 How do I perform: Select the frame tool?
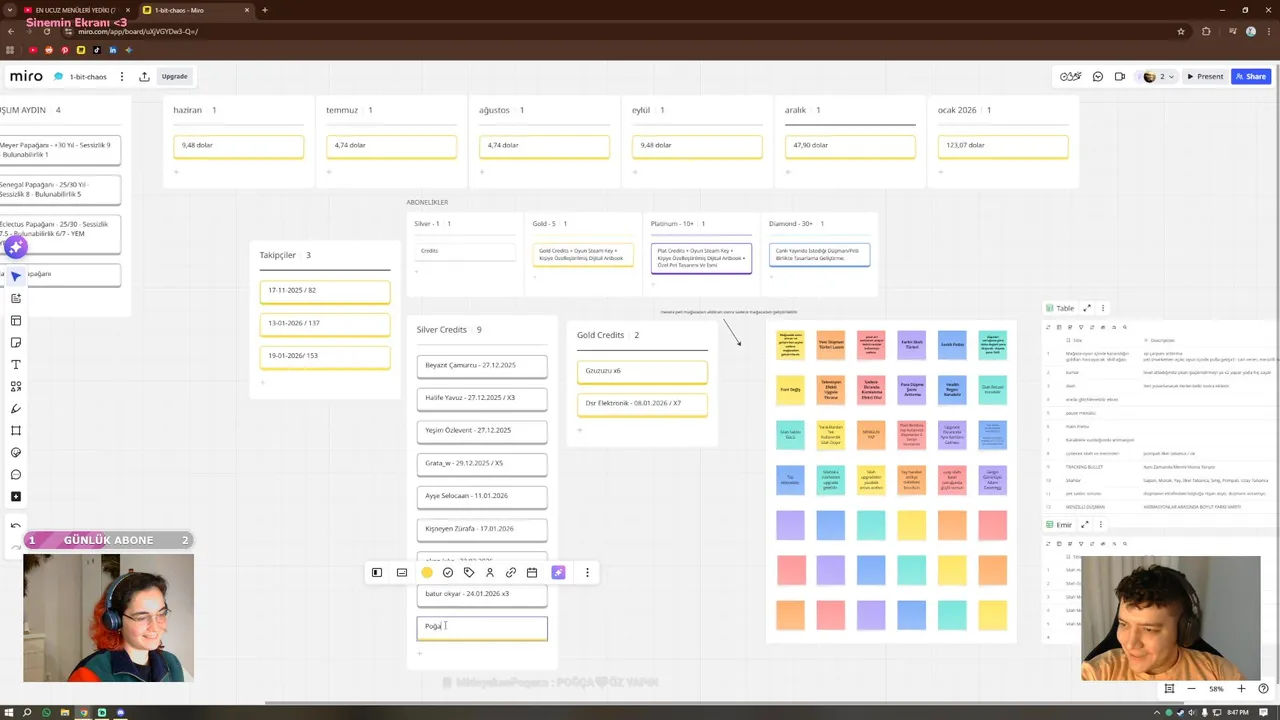pyautogui.click(x=16, y=431)
